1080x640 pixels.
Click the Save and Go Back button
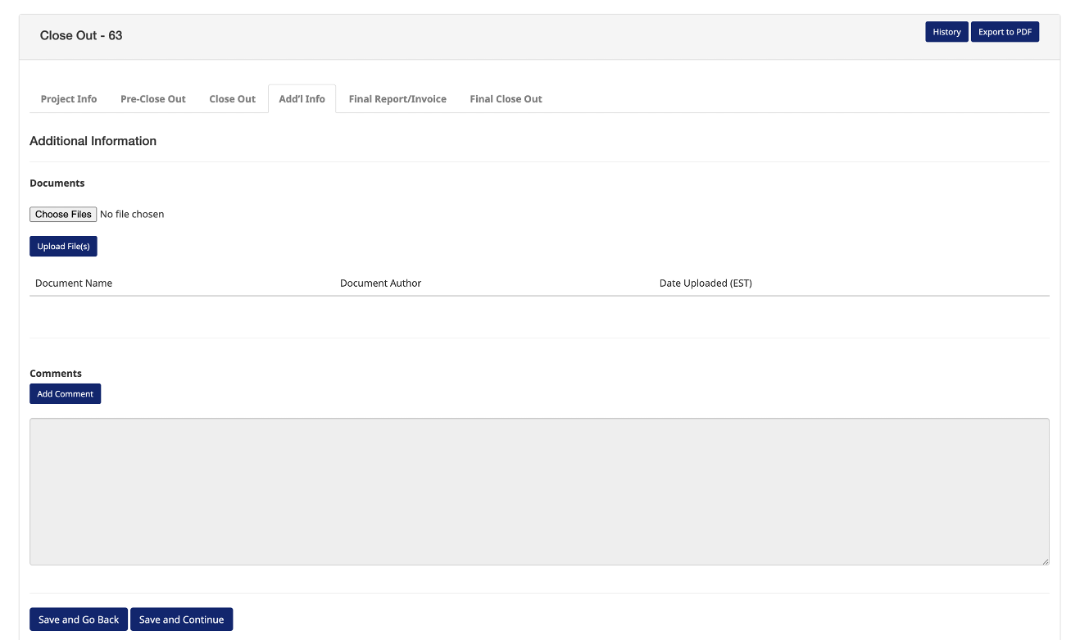tap(79, 620)
